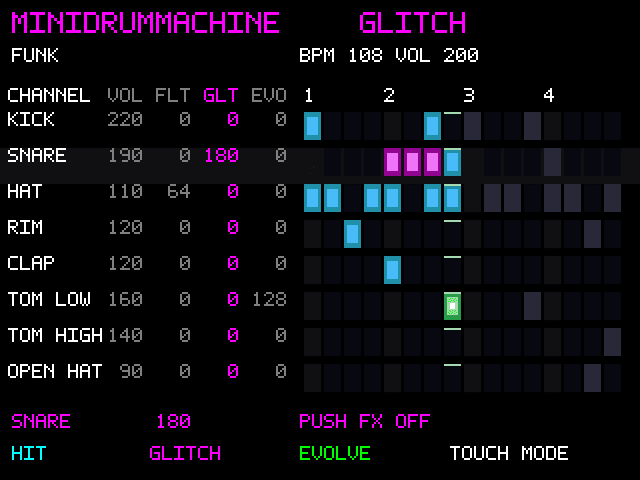Viewport: 640px width, 480px height.
Task: Enable the Open Hat step 1 cell
Action: (312, 378)
